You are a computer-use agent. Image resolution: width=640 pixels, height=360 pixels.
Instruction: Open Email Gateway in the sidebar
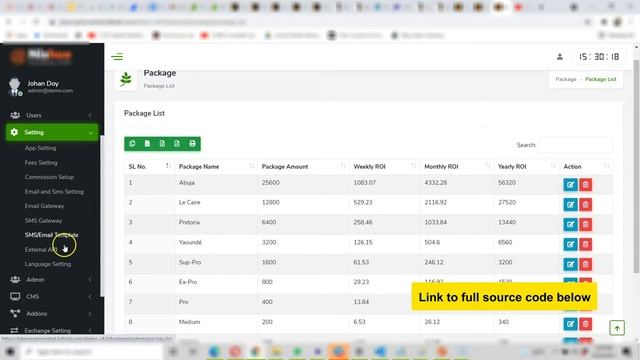(x=44, y=206)
